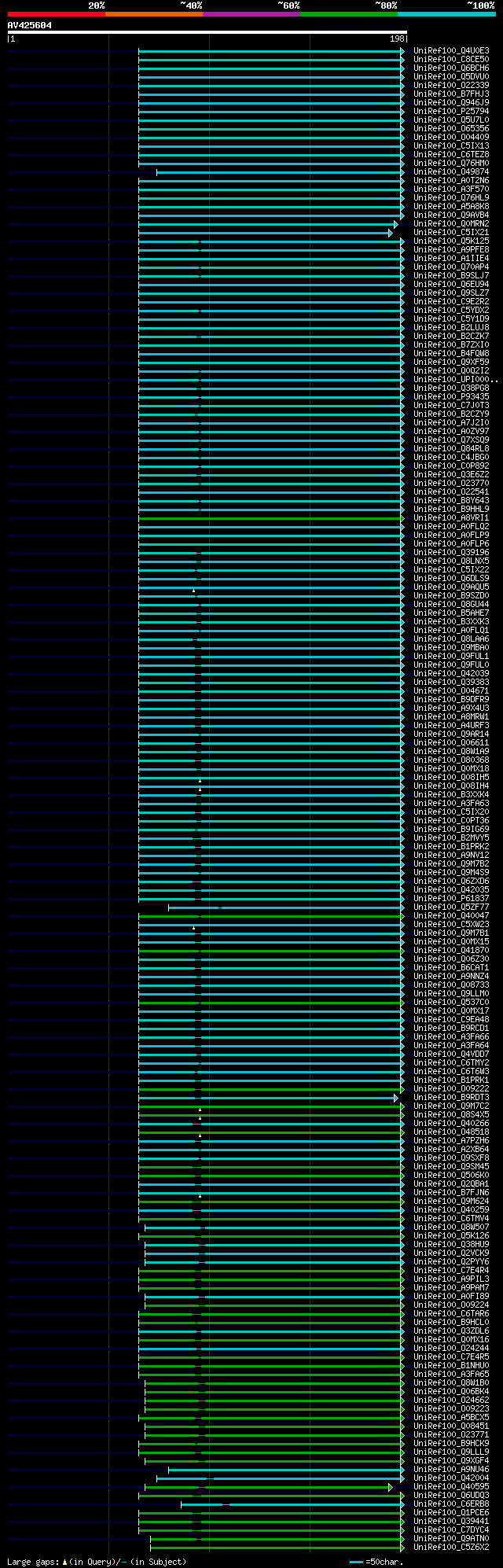Viewport: 503px width, 1568px height.
Task: Select label UniRef100_Q5ZF77
Action: coord(451,907)
